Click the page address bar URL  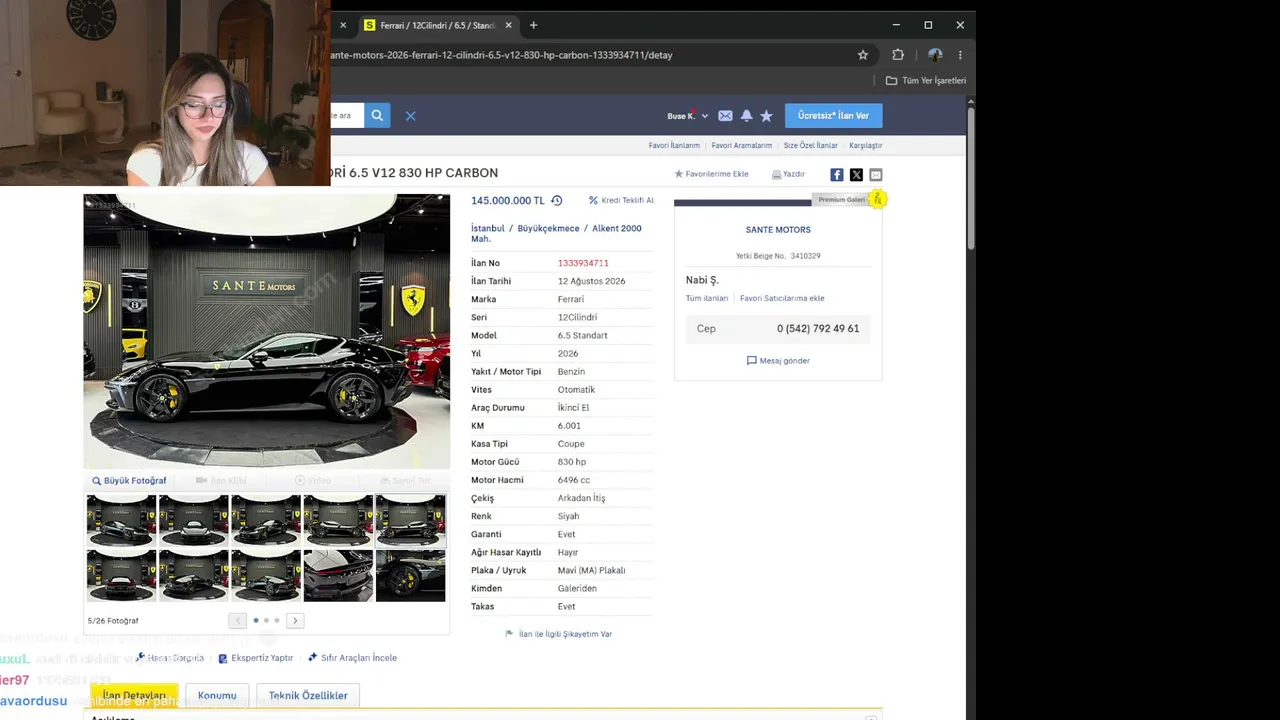coord(501,55)
